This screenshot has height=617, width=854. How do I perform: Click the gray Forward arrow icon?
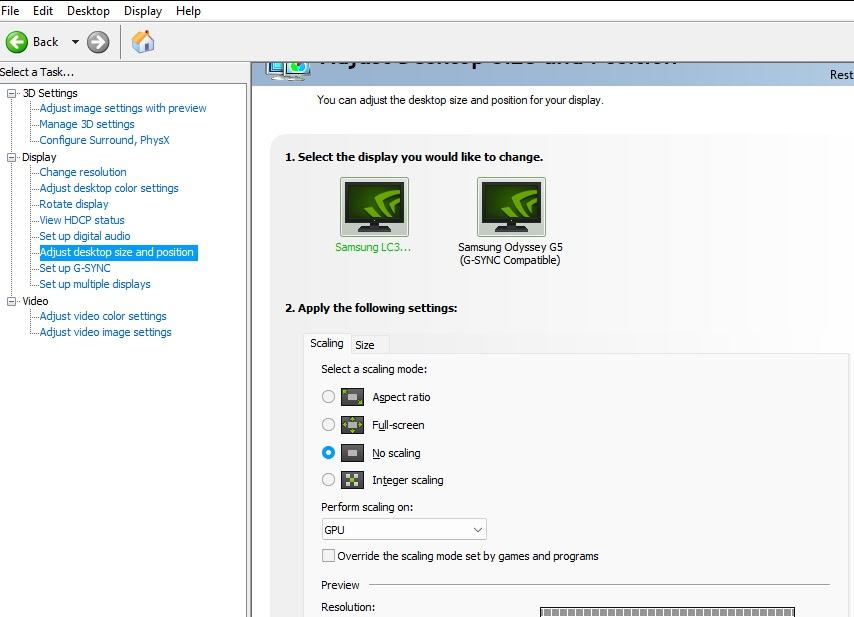click(x=98, y=42)
